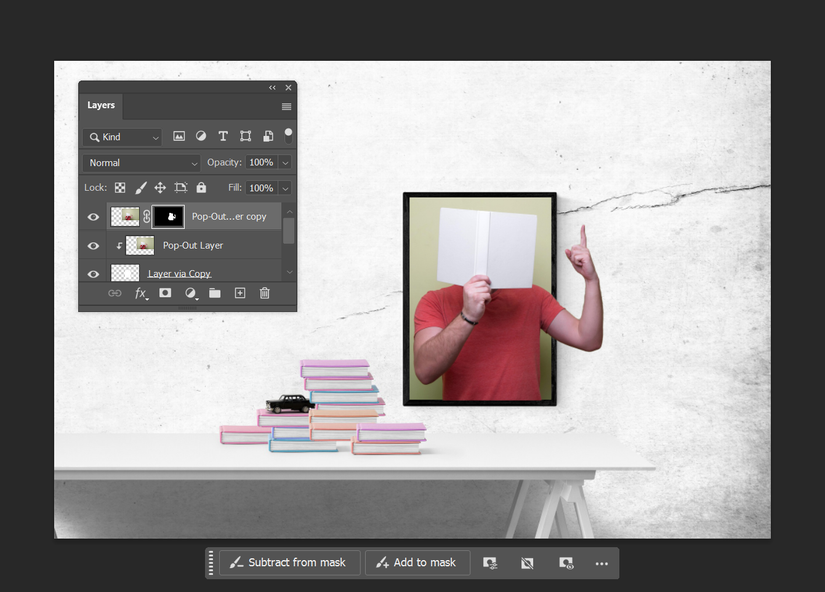
Task: Delete the layer using the trash icon
Action: [x=265, y=293]
